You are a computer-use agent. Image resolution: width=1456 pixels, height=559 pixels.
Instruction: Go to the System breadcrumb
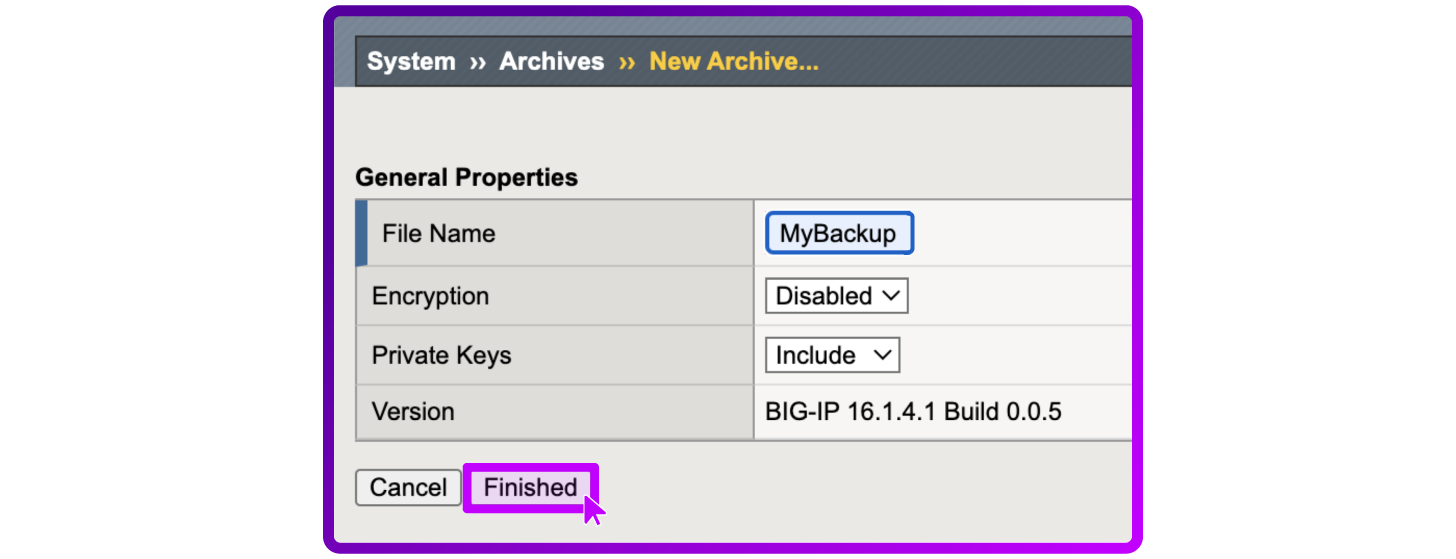point(411,61)
